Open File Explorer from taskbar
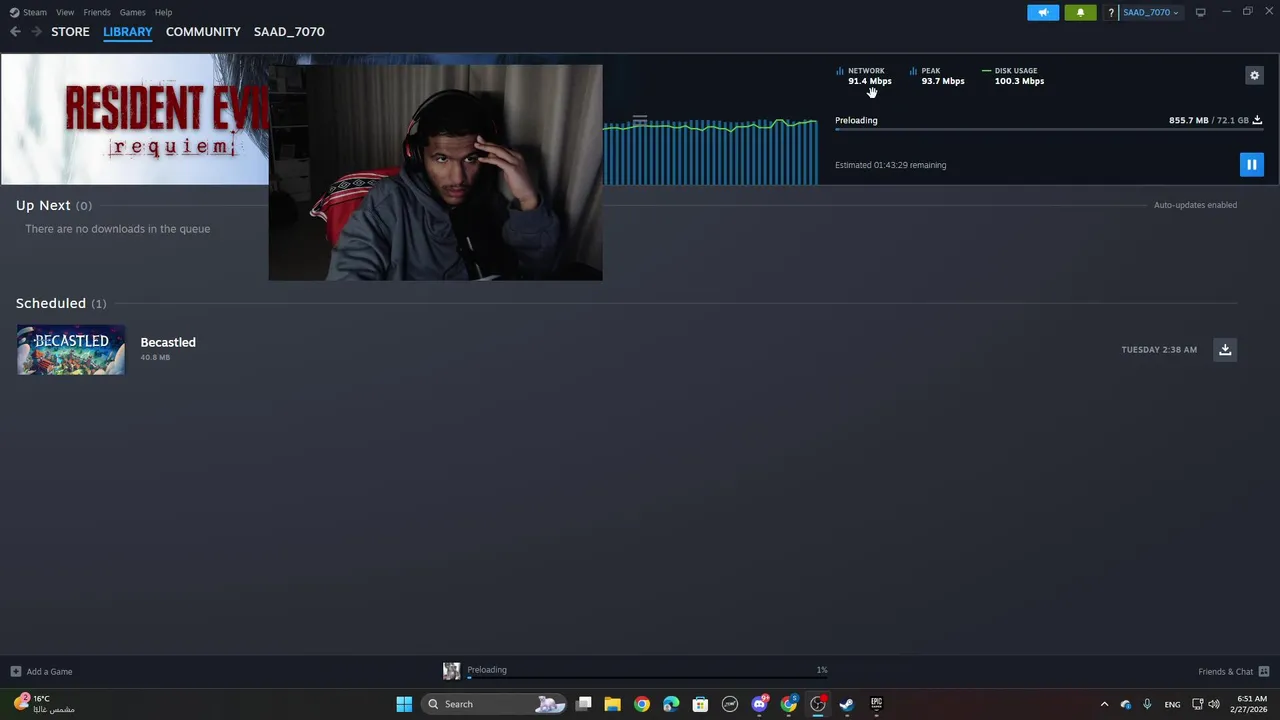The height and width of the screenshot is (720, 1280). [x=612, y=704]
